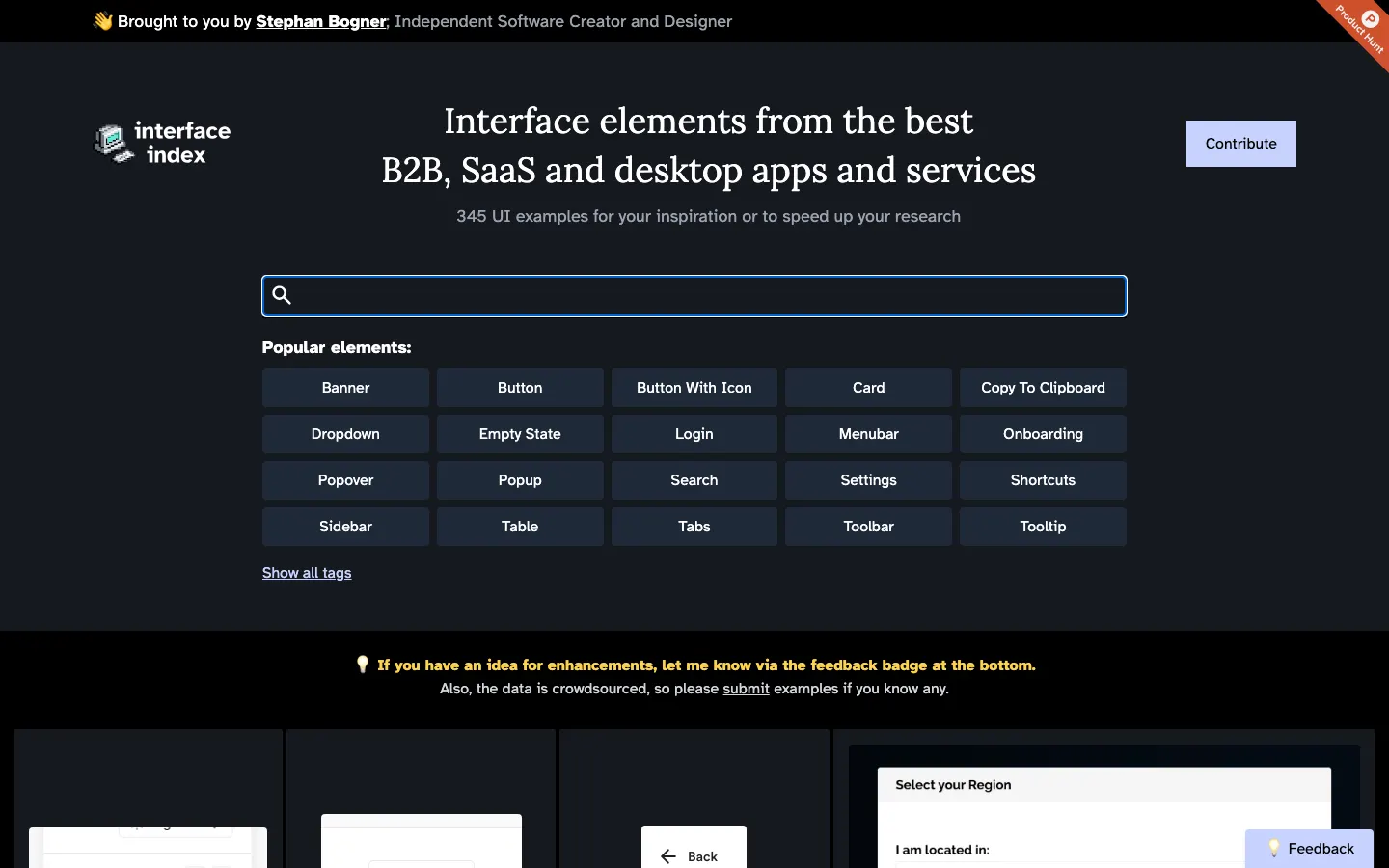Open Stephan Bogner's profile link
Image resolution: width=1389 pixels, height=868 pixels.
320,21
